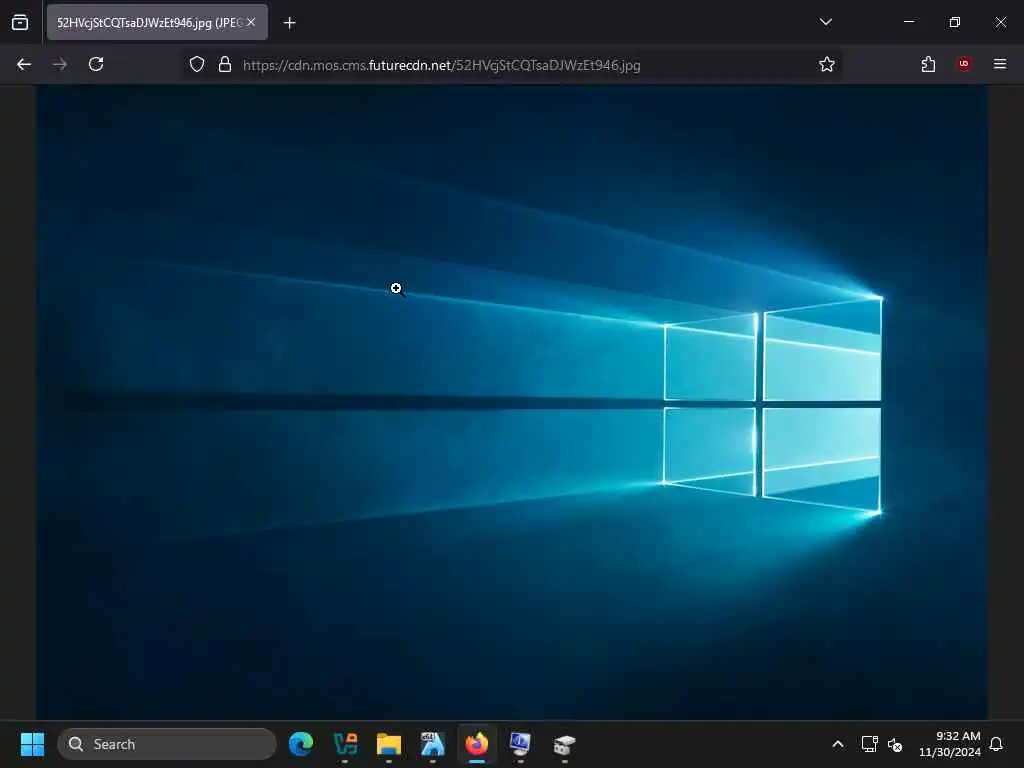
Task: Open the Visual Studio taskbar app
Action: pyautogui.click(x=345, y=744)
